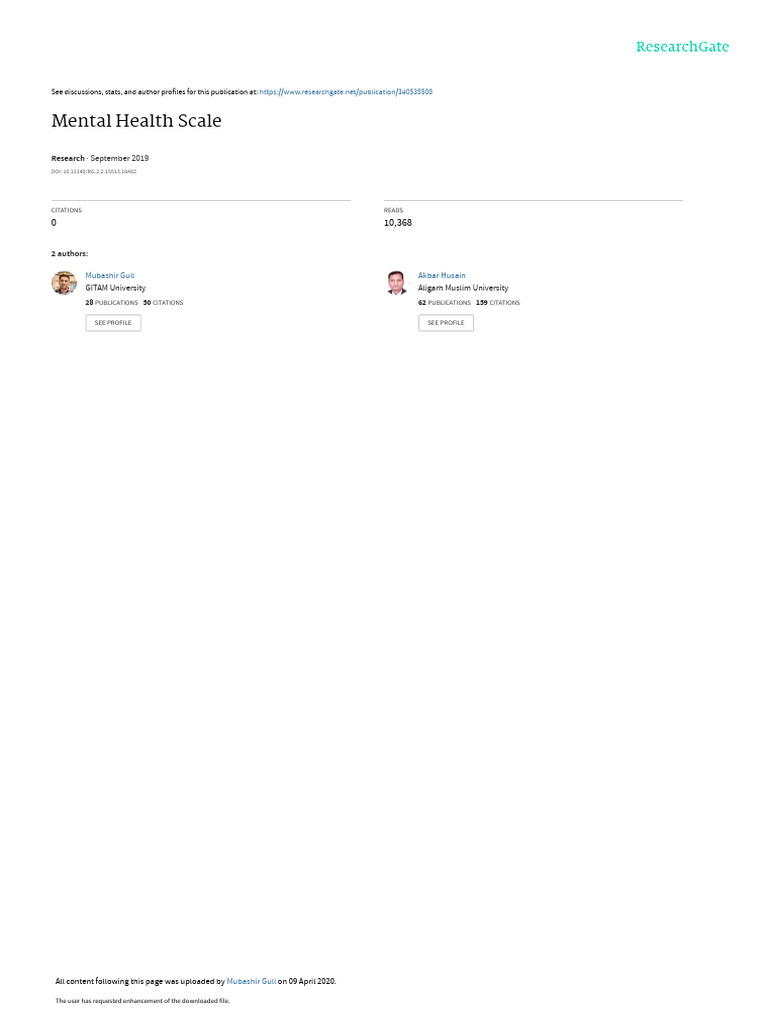Click the DOI text below the date
The height and width of the screenshot is (1024, 768).
[93, 172]
